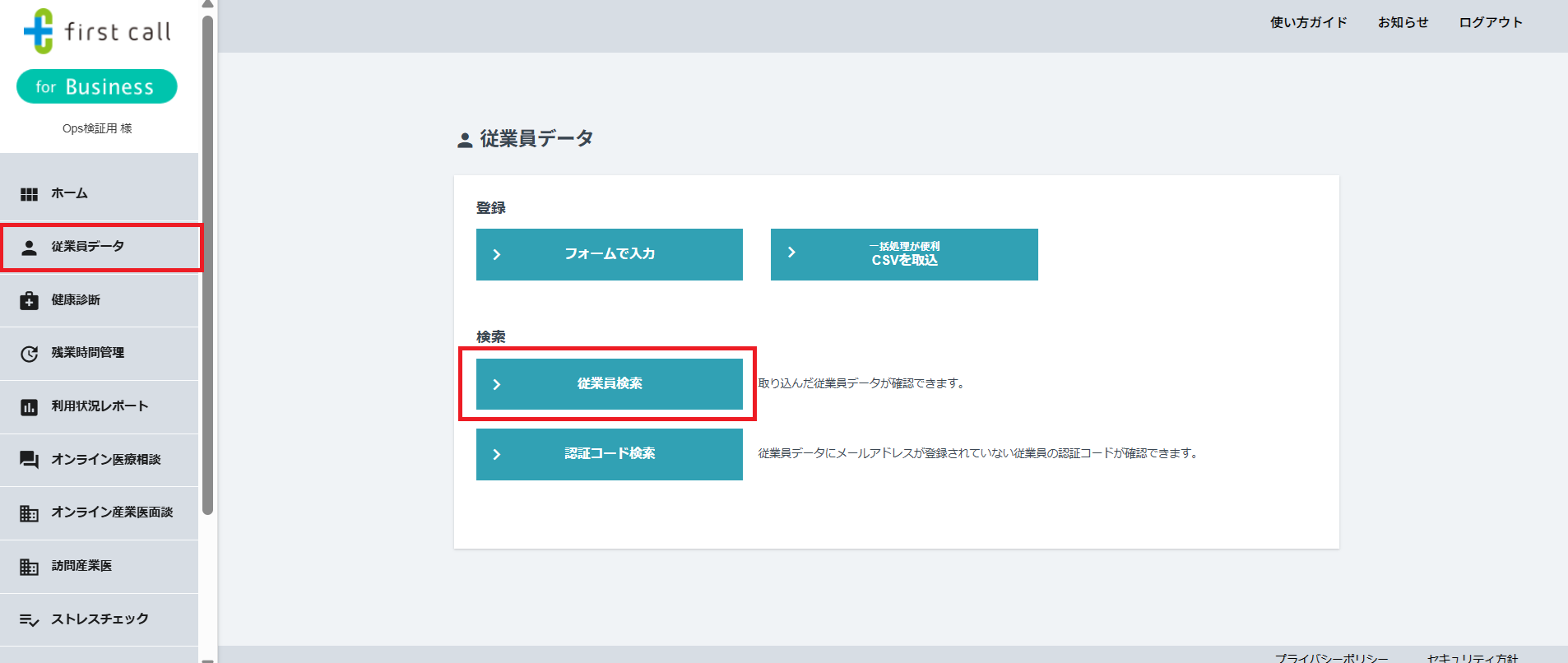The image size is (1568, 663).
Task: Click the CSVを取込 import button
Action: [x=903, y=254]
